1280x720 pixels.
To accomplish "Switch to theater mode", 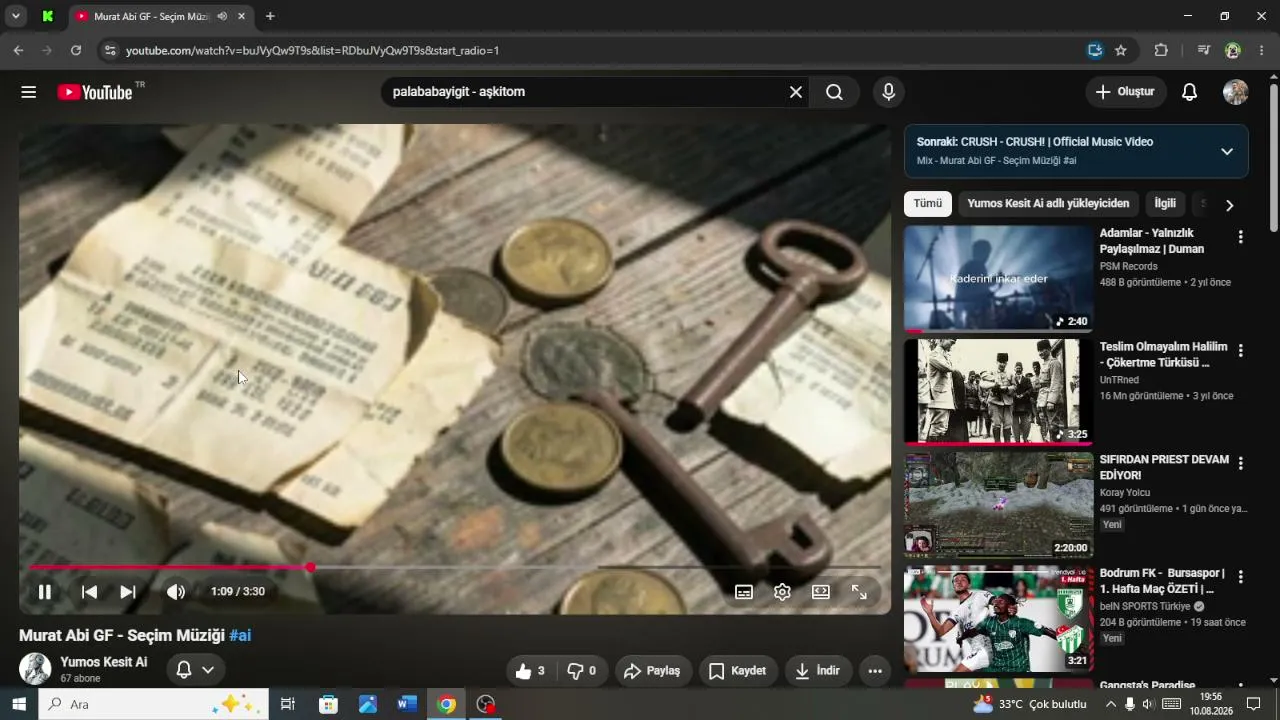I will point(821,592).
